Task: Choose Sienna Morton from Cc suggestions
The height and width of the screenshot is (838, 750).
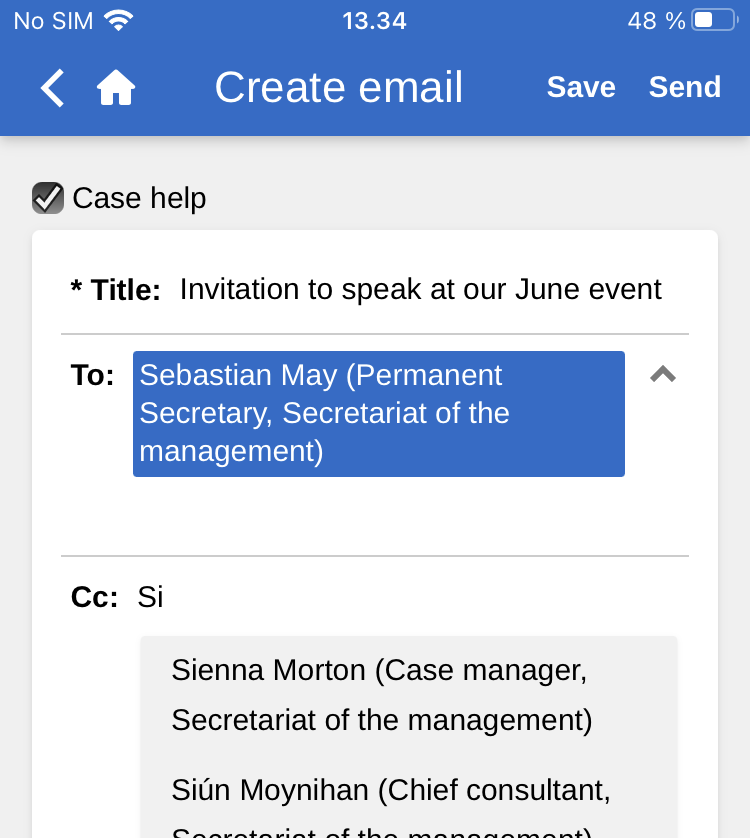Action: [x=381, y=694]
